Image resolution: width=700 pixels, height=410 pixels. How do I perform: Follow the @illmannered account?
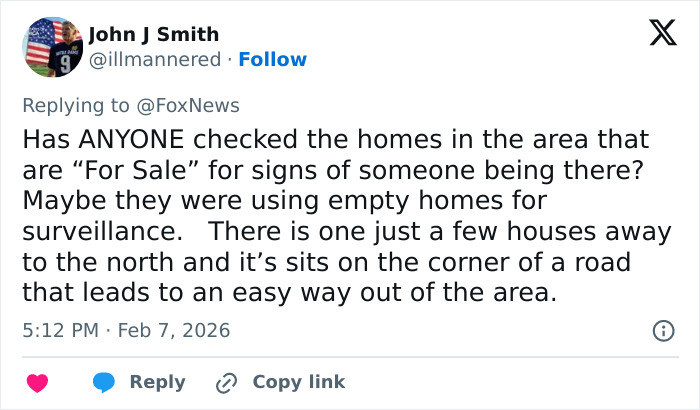272,60
